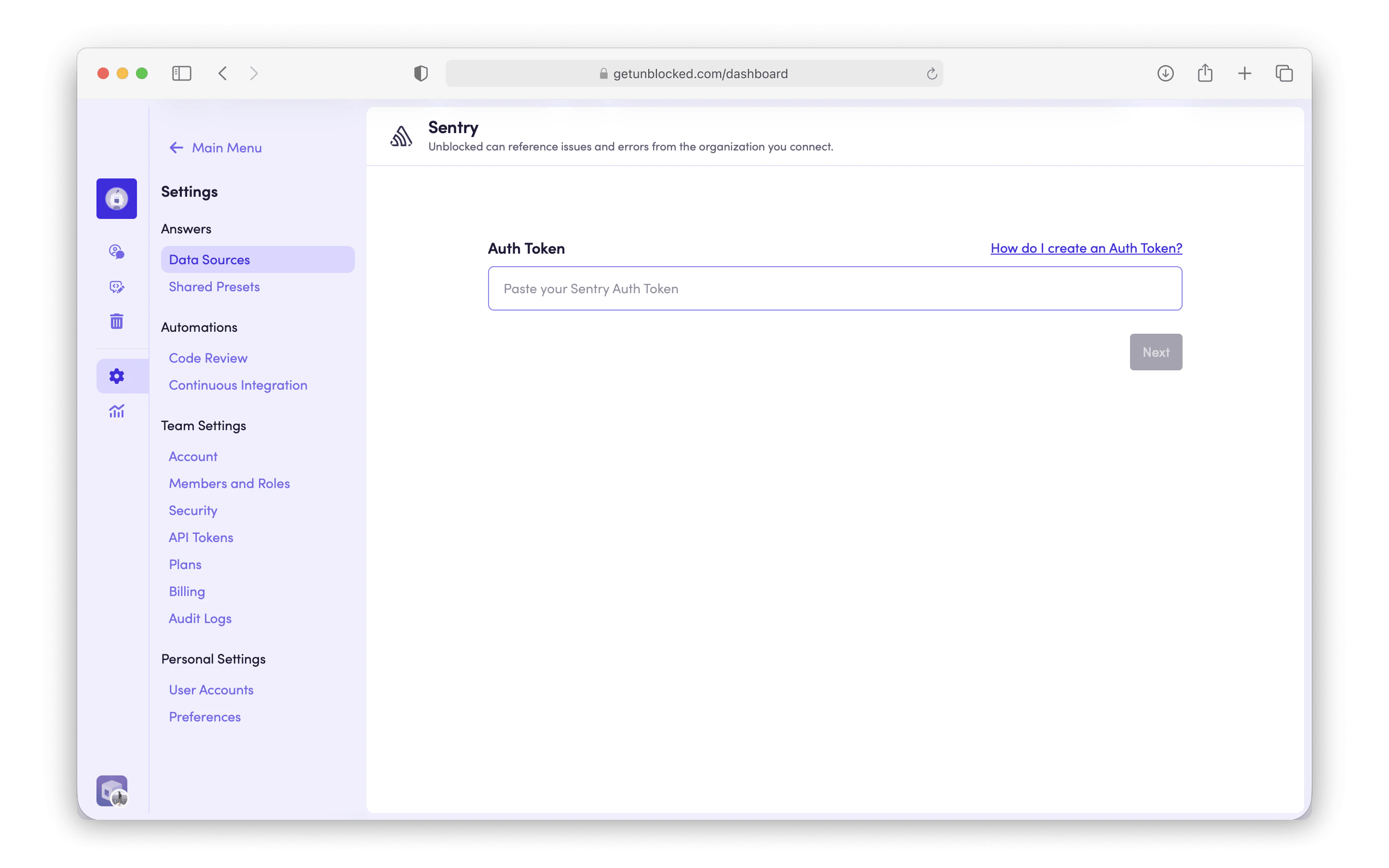Select the prompt editing icon in the sidebar
The height and width of the screenshot is (868, 1389).
117,286
